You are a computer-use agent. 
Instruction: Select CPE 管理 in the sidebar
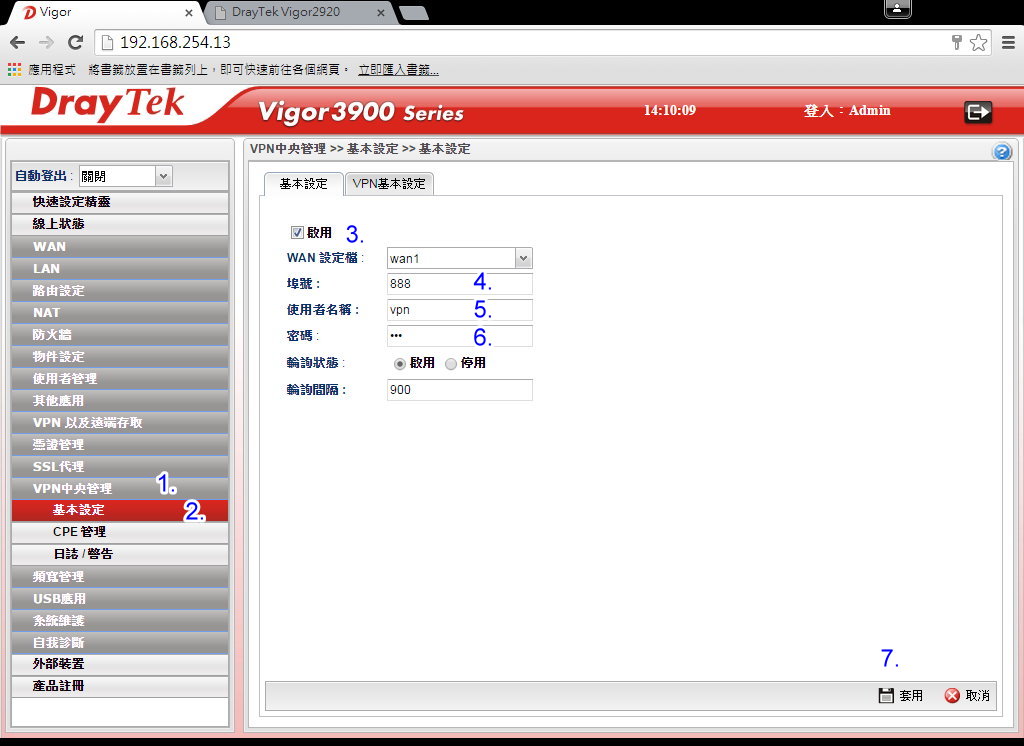coord(120,532)
